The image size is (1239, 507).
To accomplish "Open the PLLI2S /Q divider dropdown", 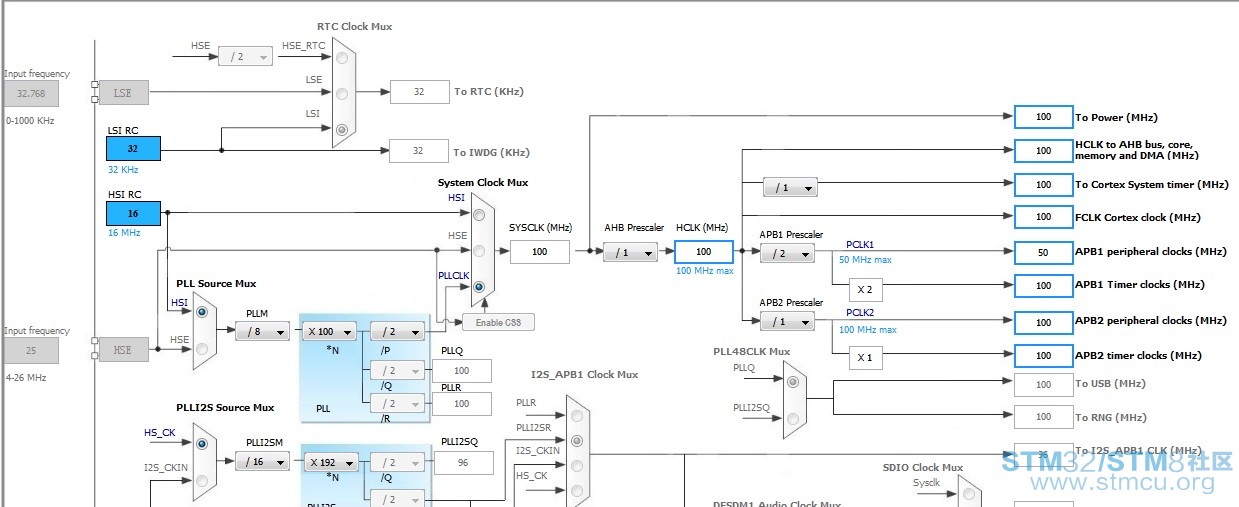I will 397,462.
